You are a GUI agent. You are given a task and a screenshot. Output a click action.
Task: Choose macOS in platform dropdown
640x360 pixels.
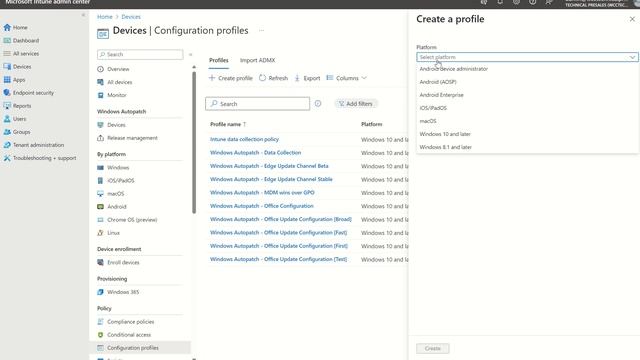coord(428,121)
